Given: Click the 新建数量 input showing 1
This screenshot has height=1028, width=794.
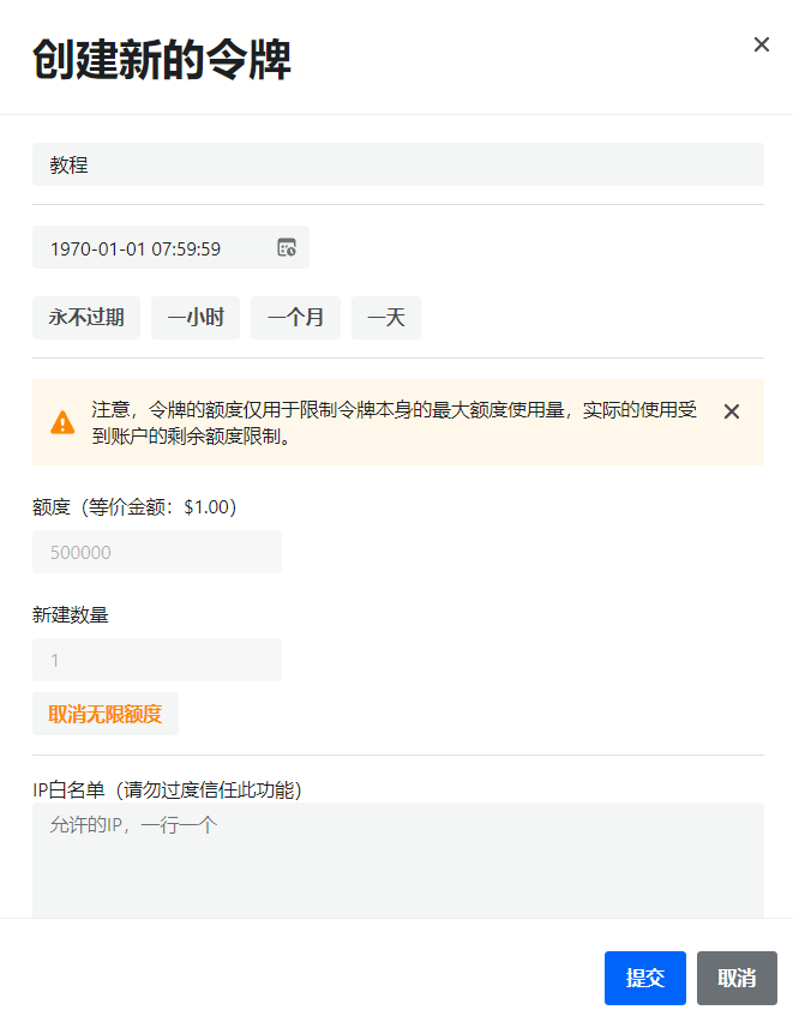Looking at the screenshot, I should 157,659.
